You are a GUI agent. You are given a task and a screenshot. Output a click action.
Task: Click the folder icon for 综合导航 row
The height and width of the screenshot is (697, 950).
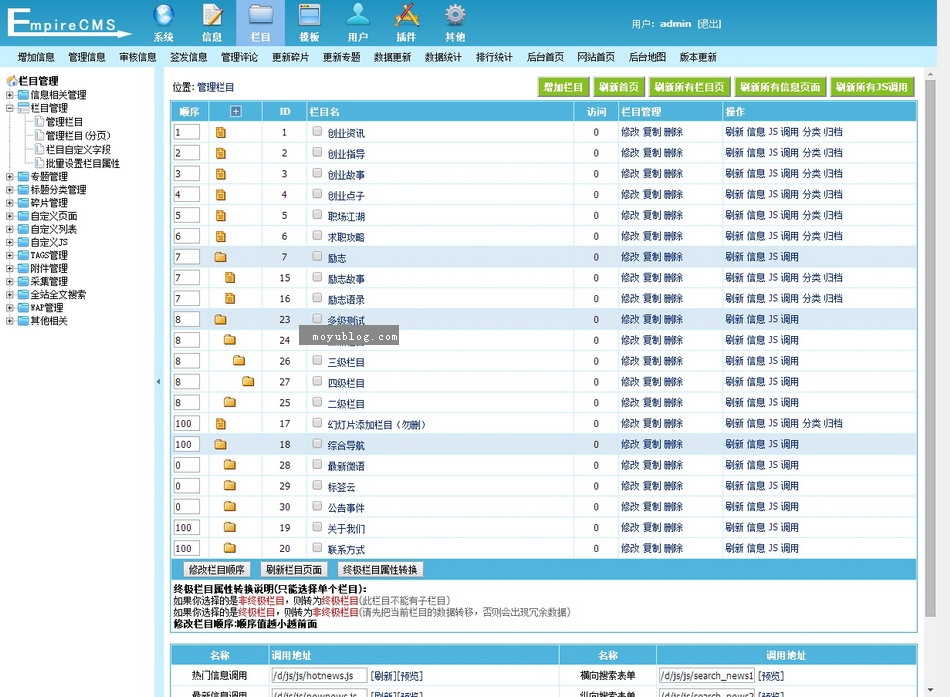tap(221, 444)
